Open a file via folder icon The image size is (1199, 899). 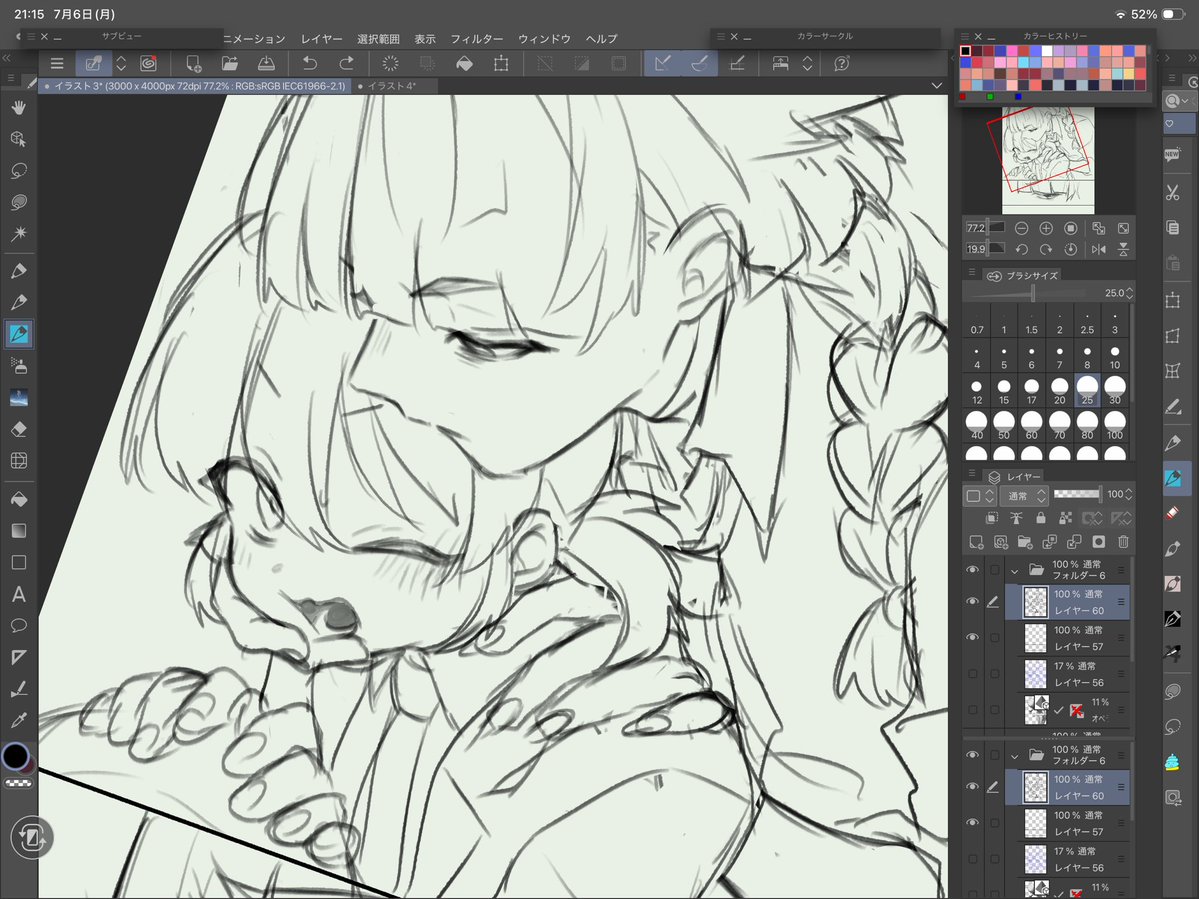(229, 63)
